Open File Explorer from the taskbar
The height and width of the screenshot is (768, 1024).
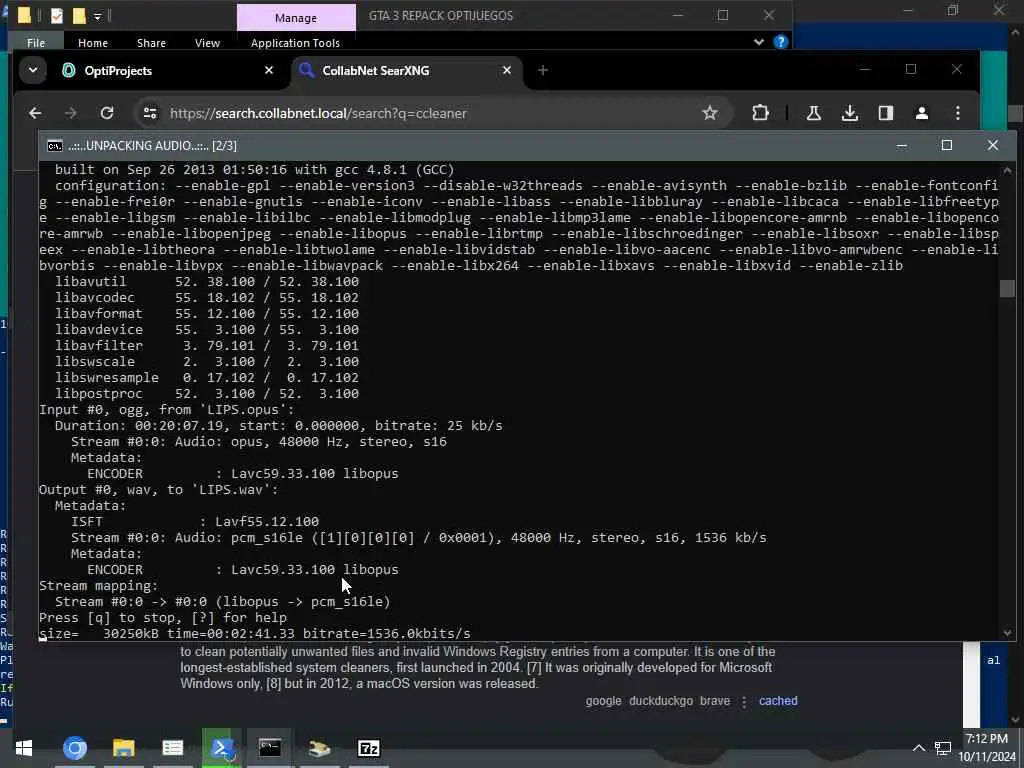tap(123, 748)
